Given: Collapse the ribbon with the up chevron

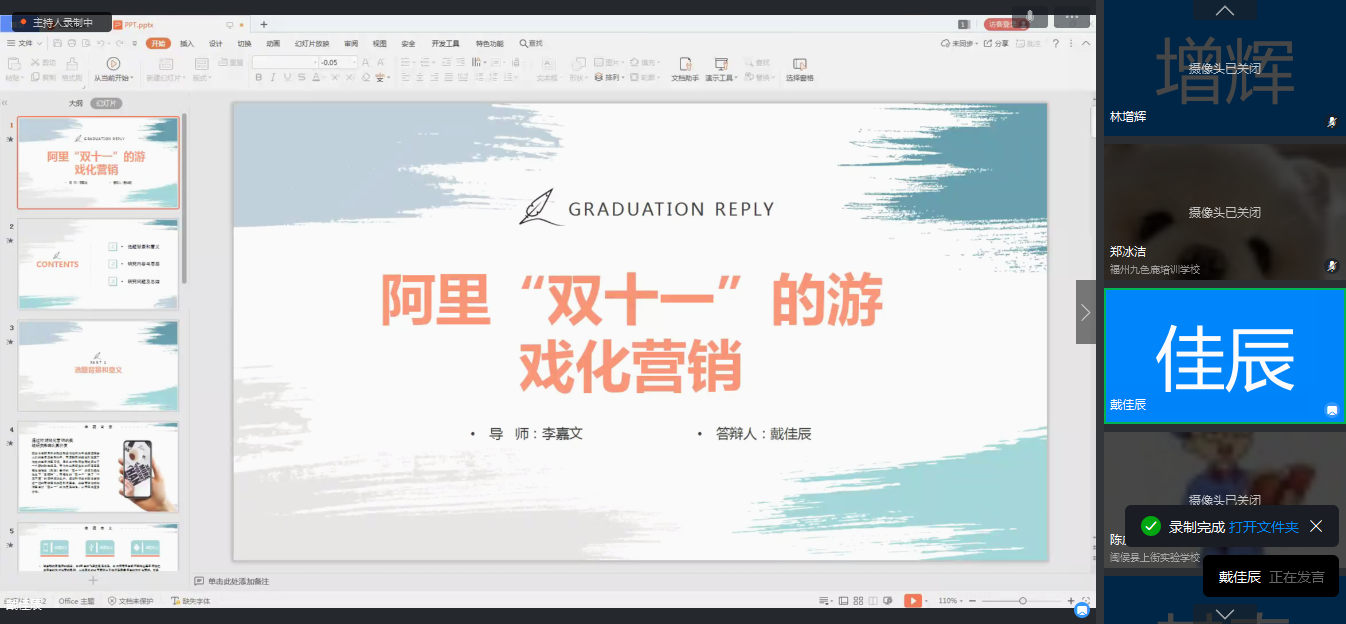Looking at the screenshot, I should coord(1087,44).
